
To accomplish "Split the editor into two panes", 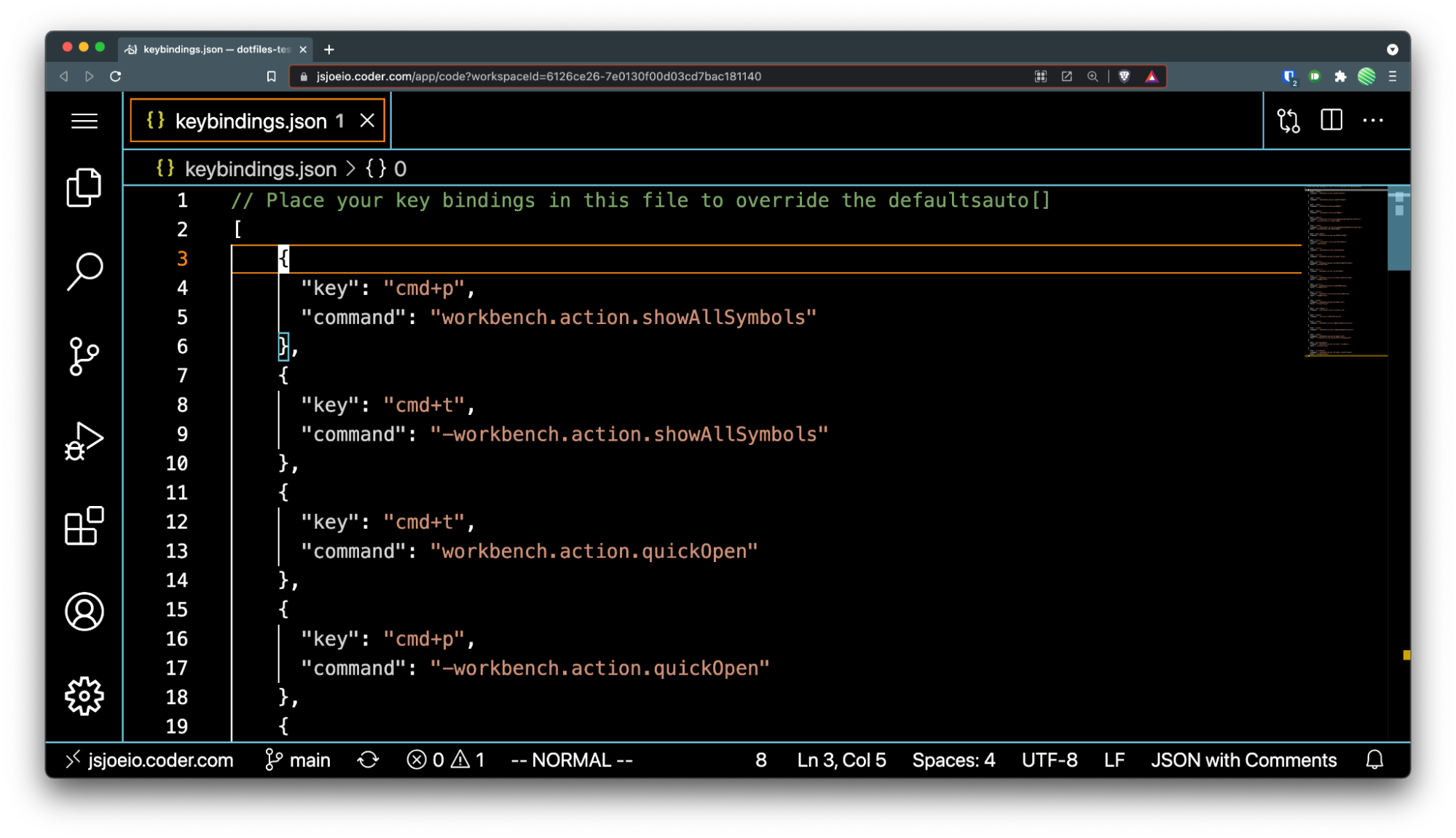I will [1330, 120].
